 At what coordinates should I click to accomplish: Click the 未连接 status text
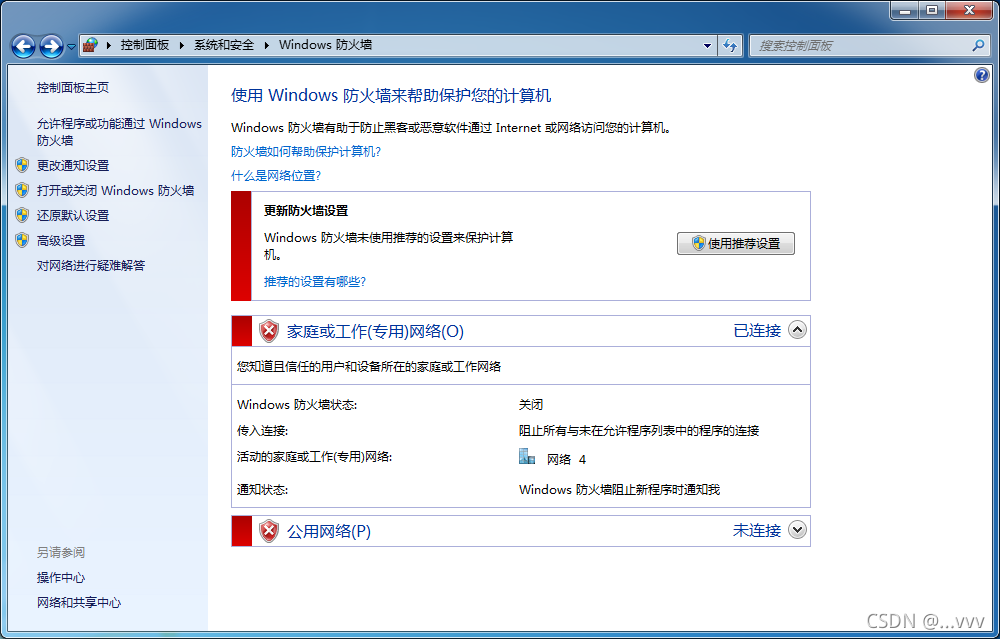[x=757, y=530]
